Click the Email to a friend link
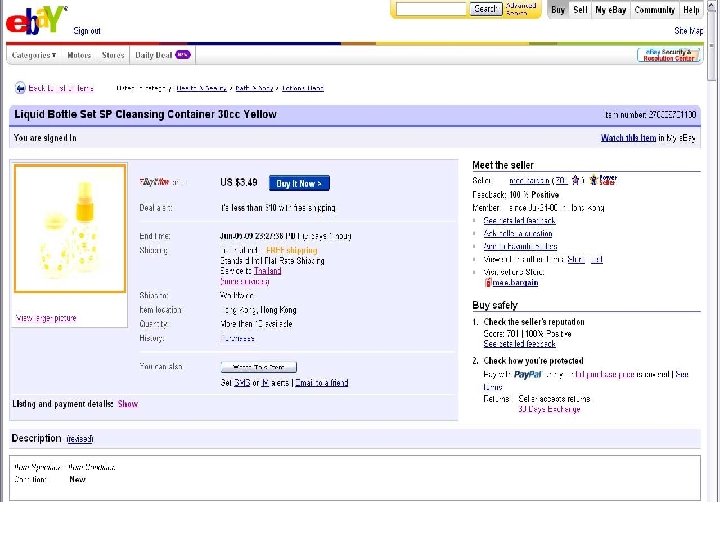The image size is (720, 540). pos(321,382)
